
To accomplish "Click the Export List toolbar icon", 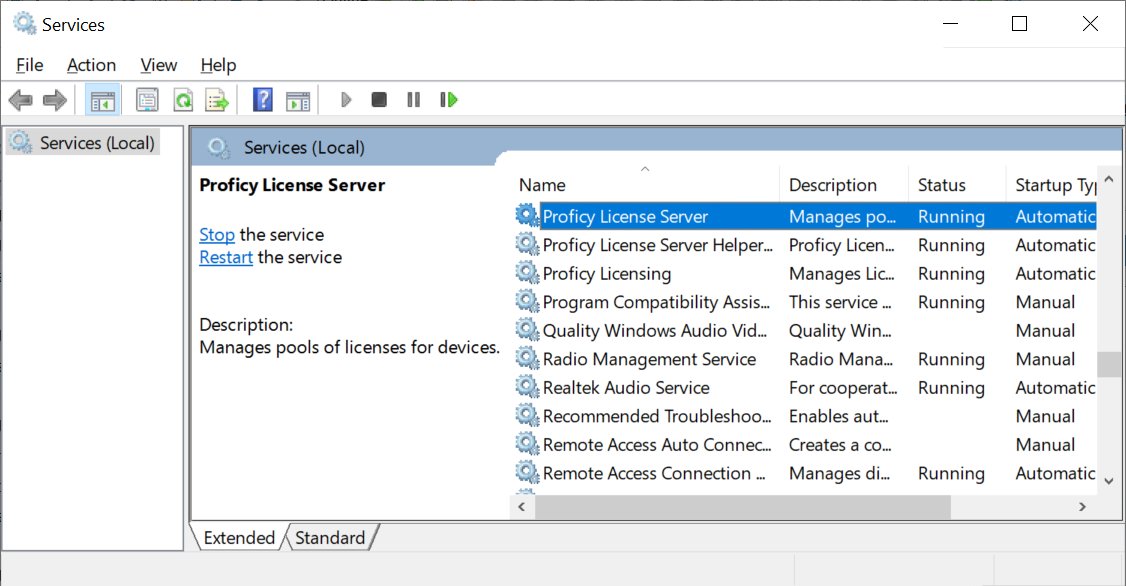I will pyautogui.click(x=217, y=101).
